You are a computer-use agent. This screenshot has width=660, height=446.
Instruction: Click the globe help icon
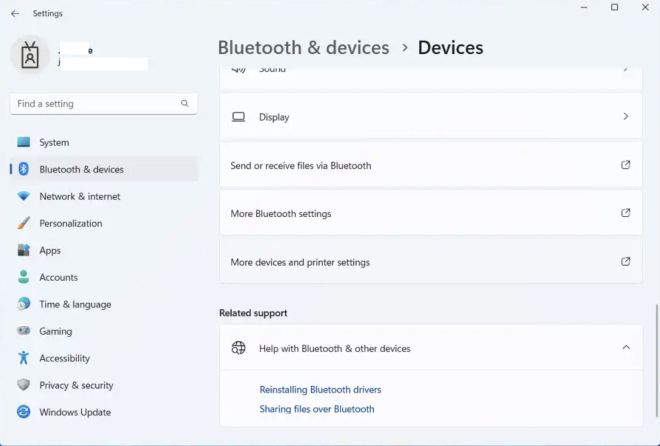click(238, 348)
